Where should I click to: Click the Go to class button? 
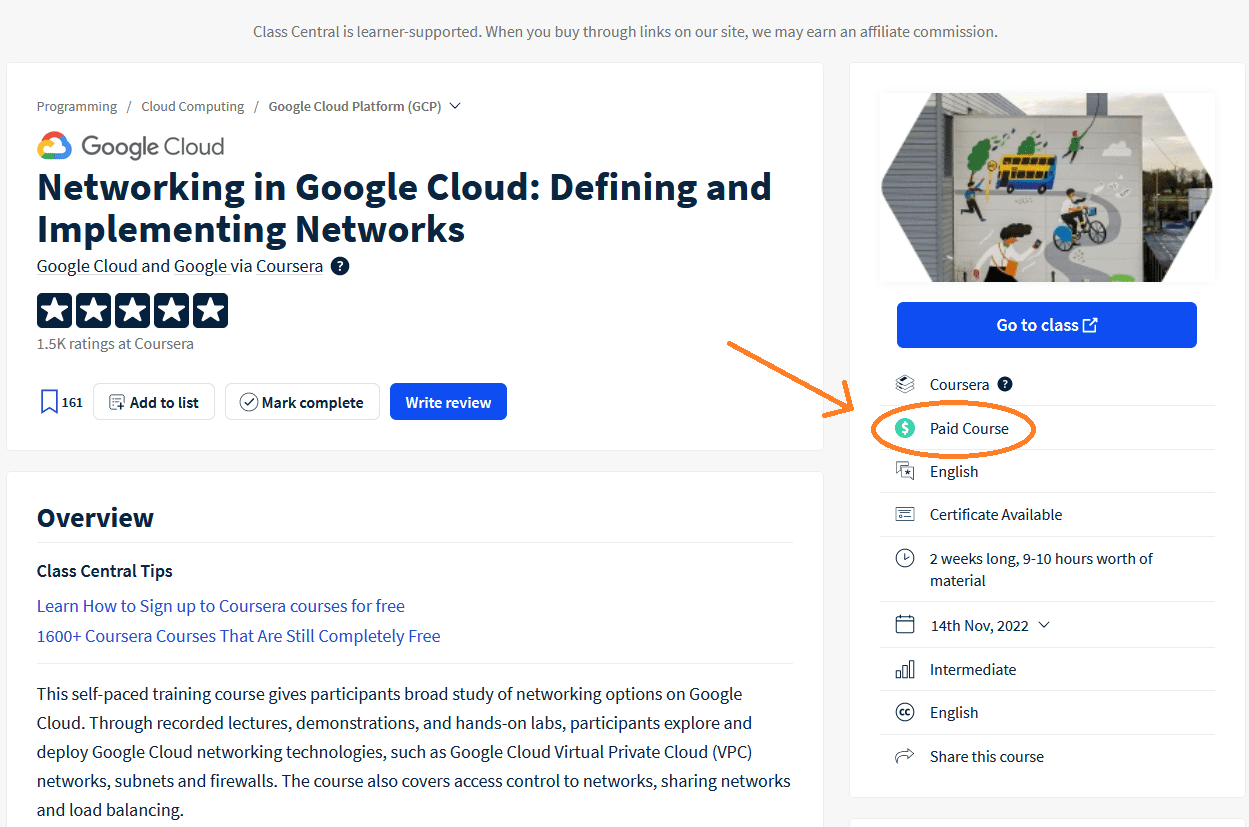coord(1046,325)
